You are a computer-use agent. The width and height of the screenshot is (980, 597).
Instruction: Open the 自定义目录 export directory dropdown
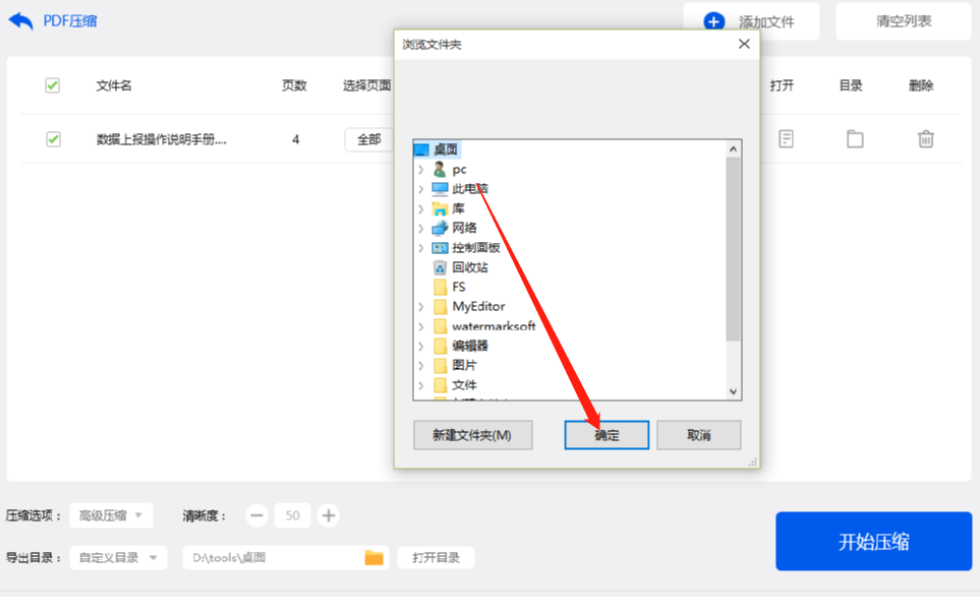pyautogui.click(x=118, y=557)
